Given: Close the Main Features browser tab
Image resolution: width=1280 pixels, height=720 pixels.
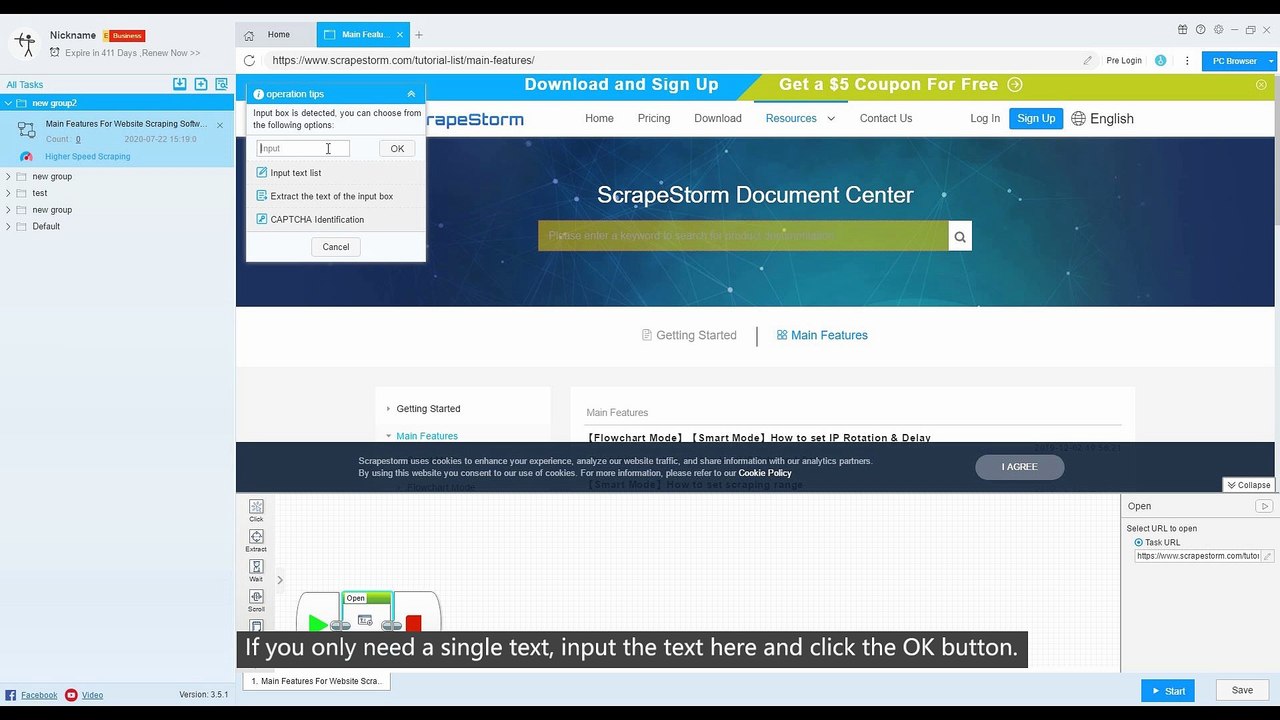Looking at the screenshot, I should (400, 35).
